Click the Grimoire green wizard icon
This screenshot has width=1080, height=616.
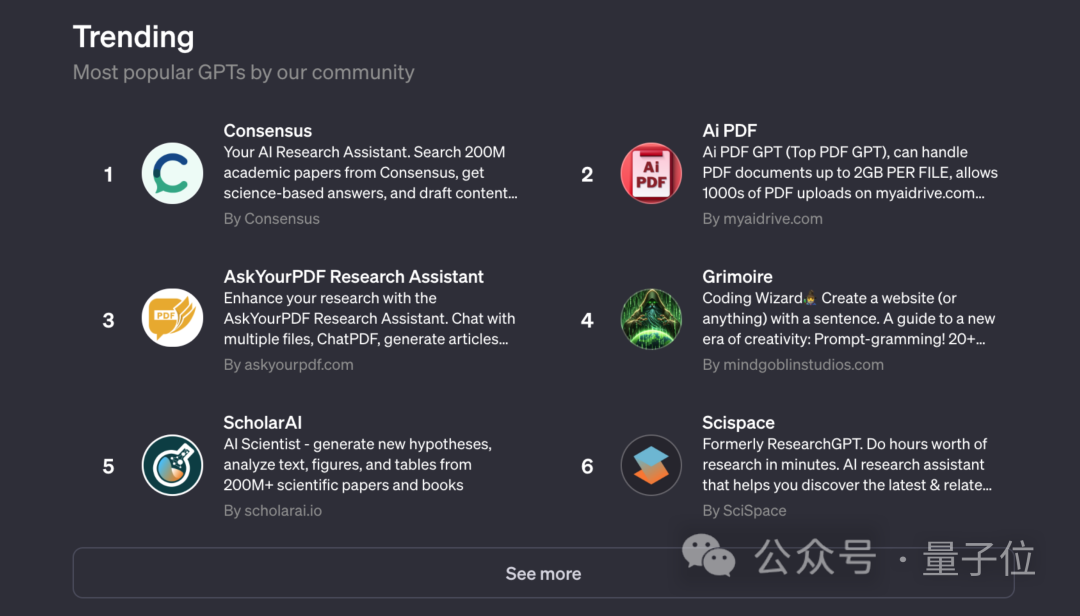[651, 320]
